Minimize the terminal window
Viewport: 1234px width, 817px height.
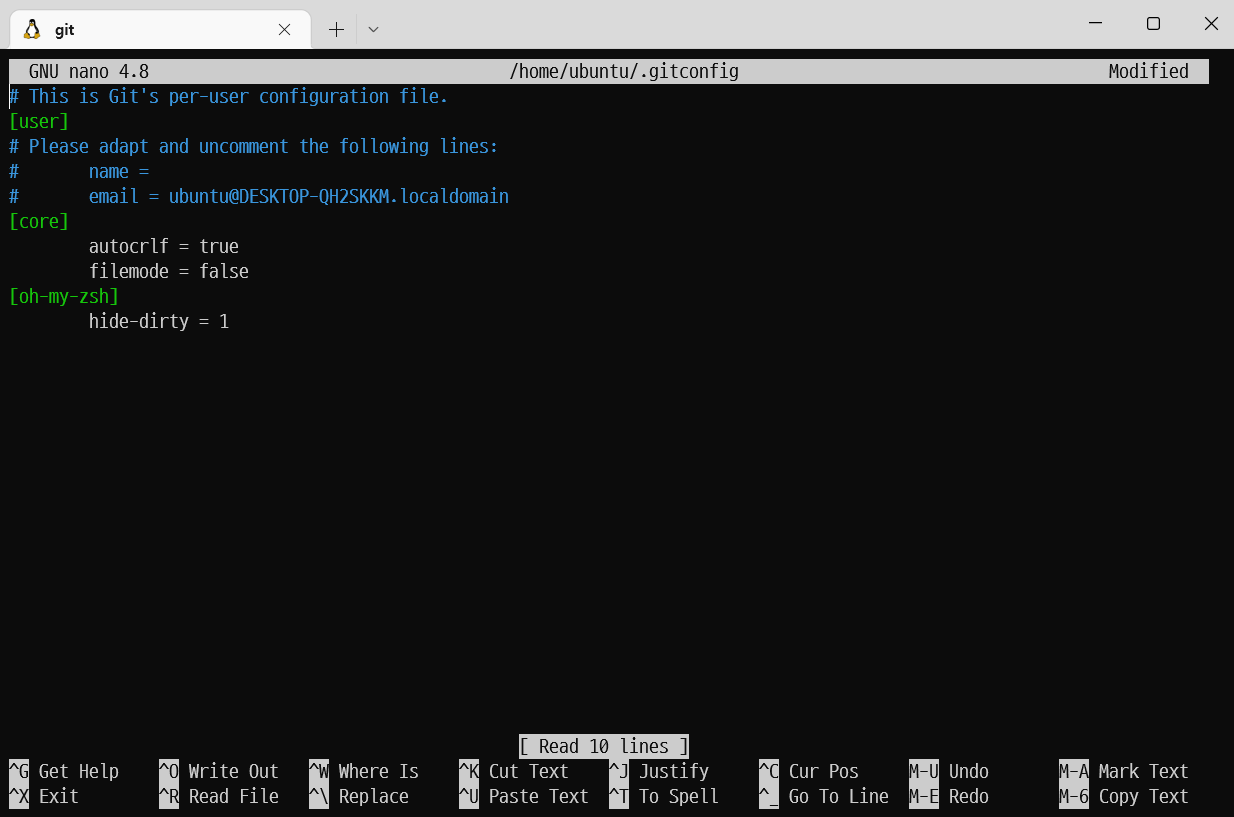pos(1095,24)
